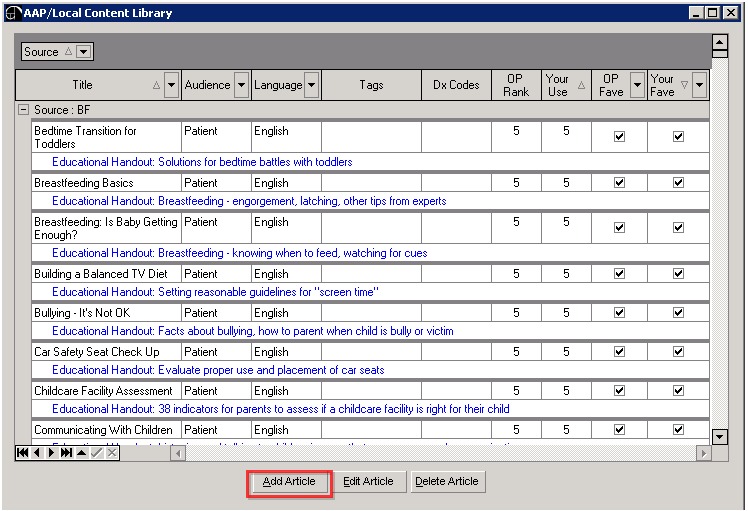
Task: Open handout link Solutions for bedtime battles with toddlers
Action: coord(202,162)
